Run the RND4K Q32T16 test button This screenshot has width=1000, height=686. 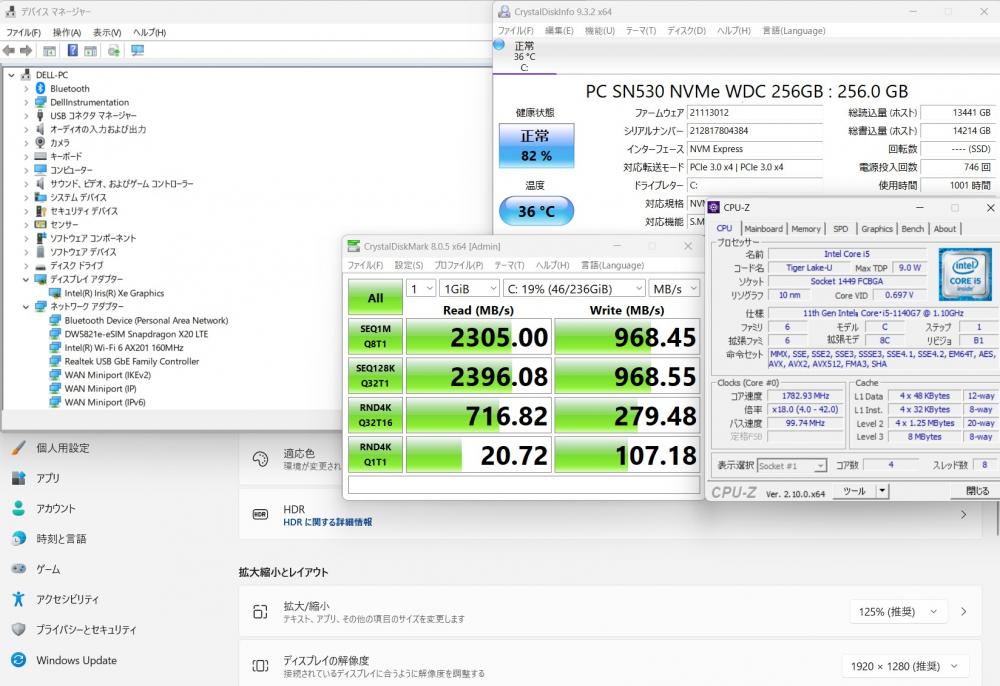(x=376, y=415)
